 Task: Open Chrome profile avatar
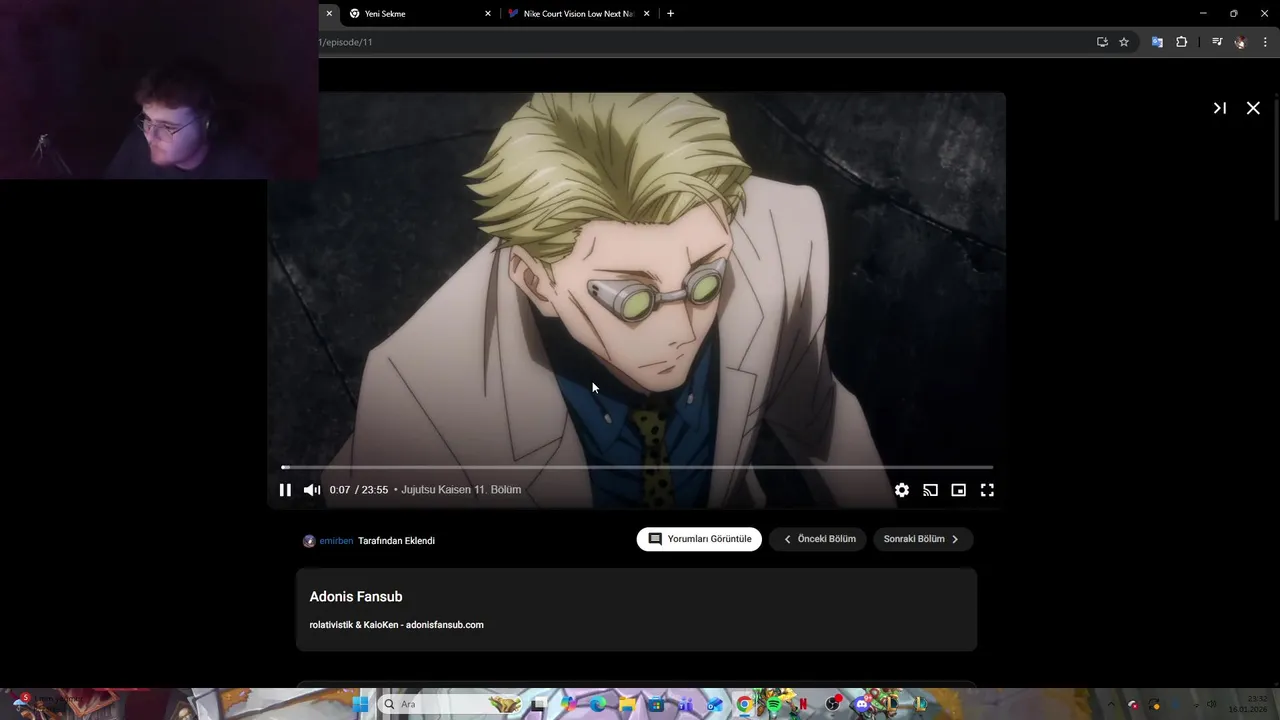point(1241,42)
